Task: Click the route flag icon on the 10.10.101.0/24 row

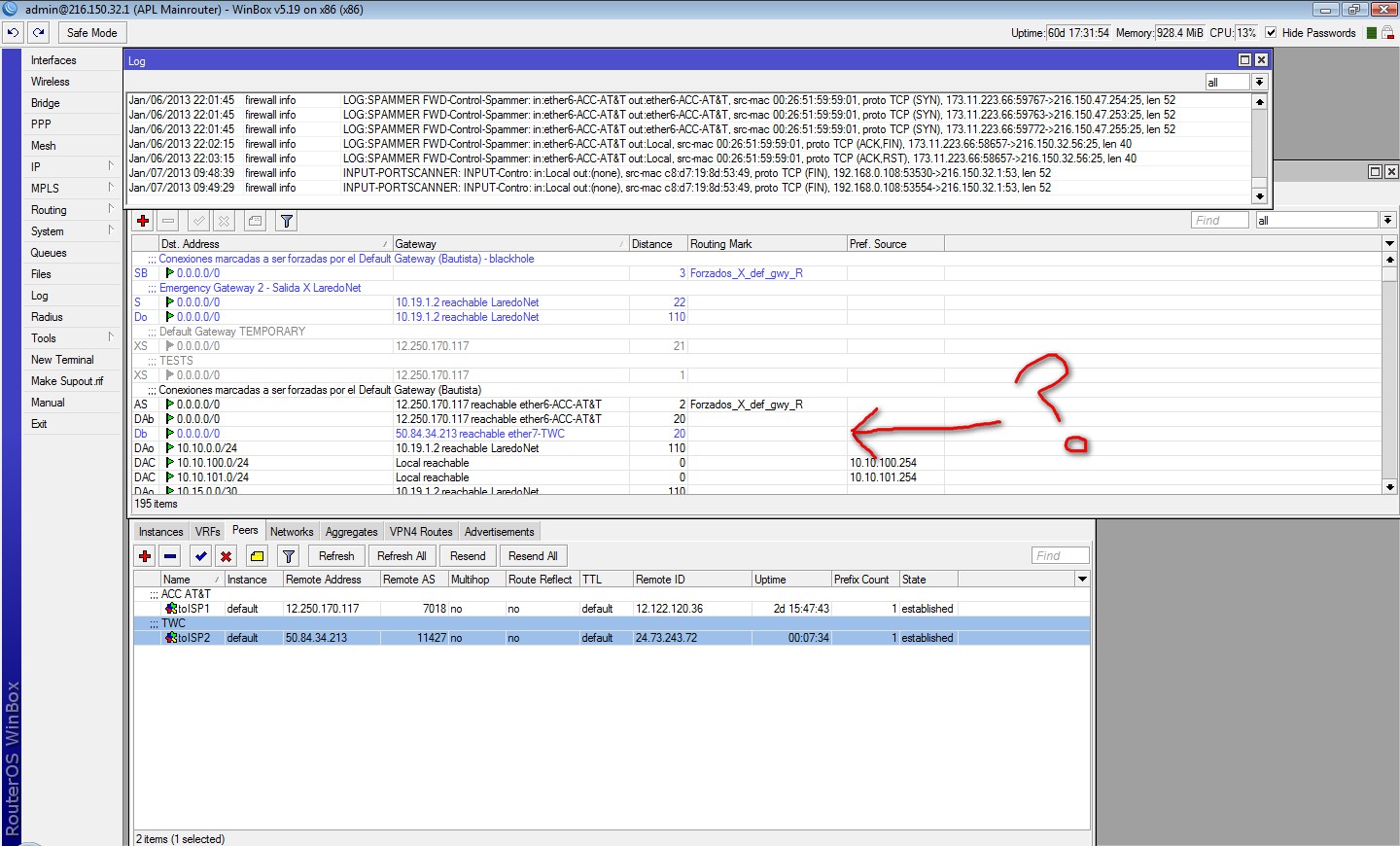Action: (170, 477)
